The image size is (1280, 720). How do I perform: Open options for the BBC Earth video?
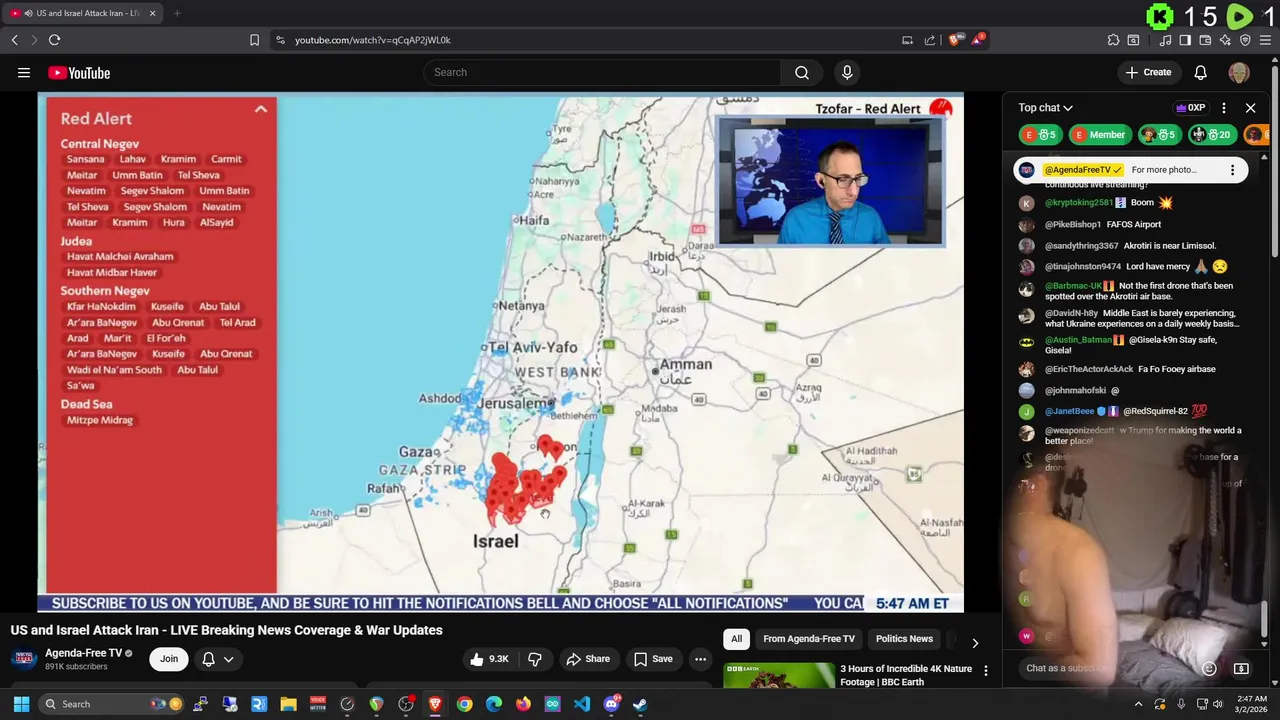(986, 671)
